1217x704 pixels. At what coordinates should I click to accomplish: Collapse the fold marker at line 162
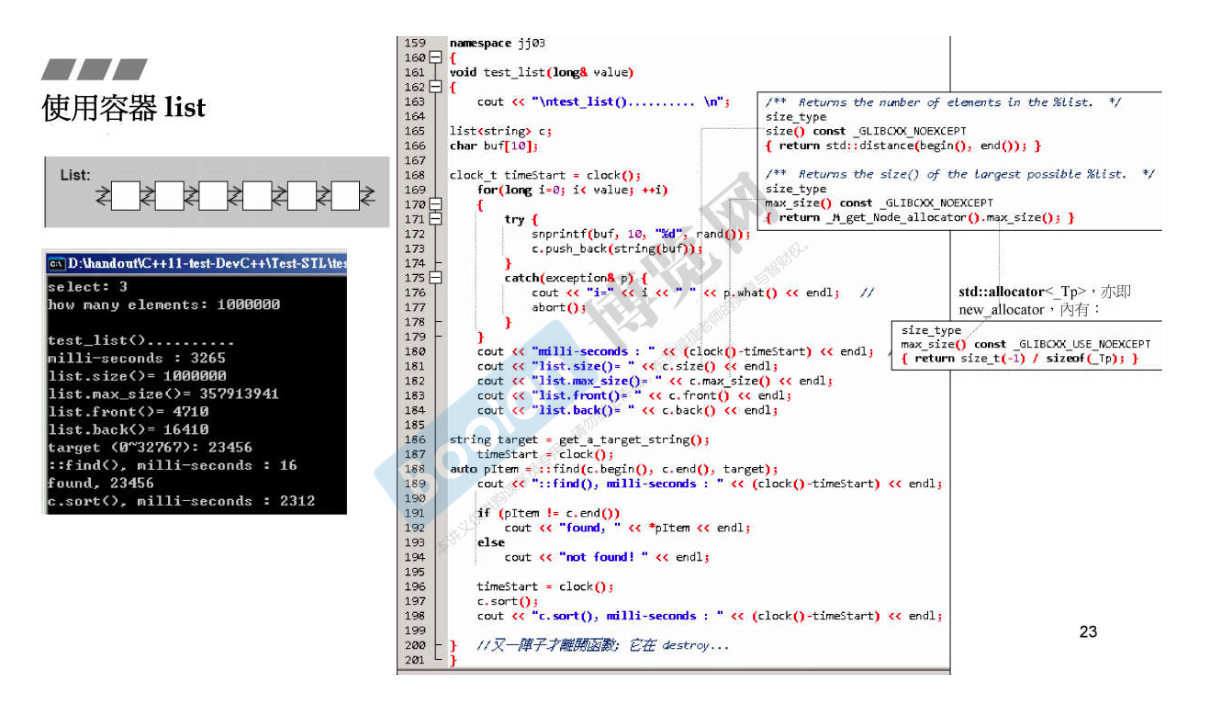click(435, 87)
